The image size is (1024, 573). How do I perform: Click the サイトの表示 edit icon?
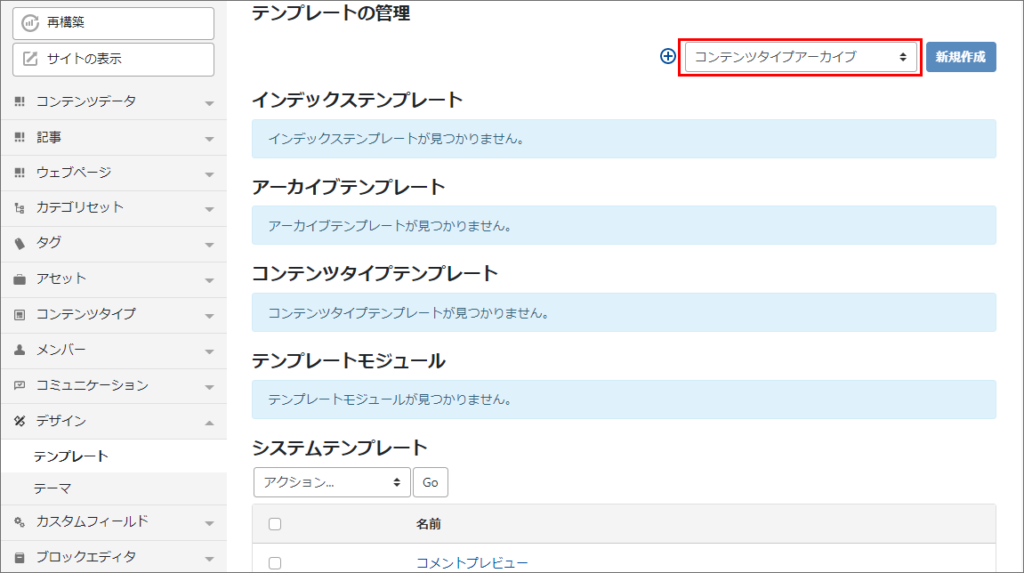[30, 59]
